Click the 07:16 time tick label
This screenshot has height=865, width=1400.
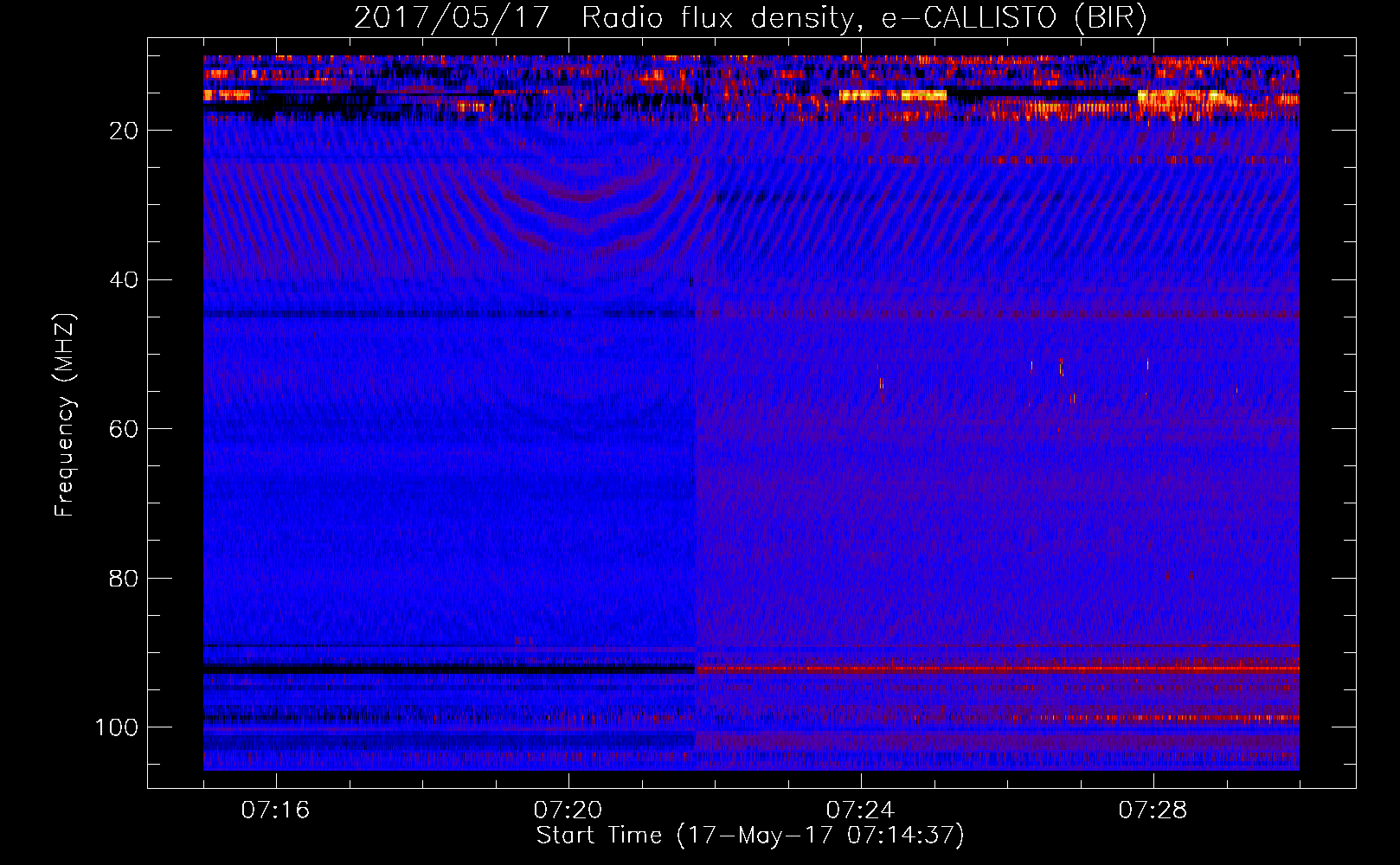point(275,811)
